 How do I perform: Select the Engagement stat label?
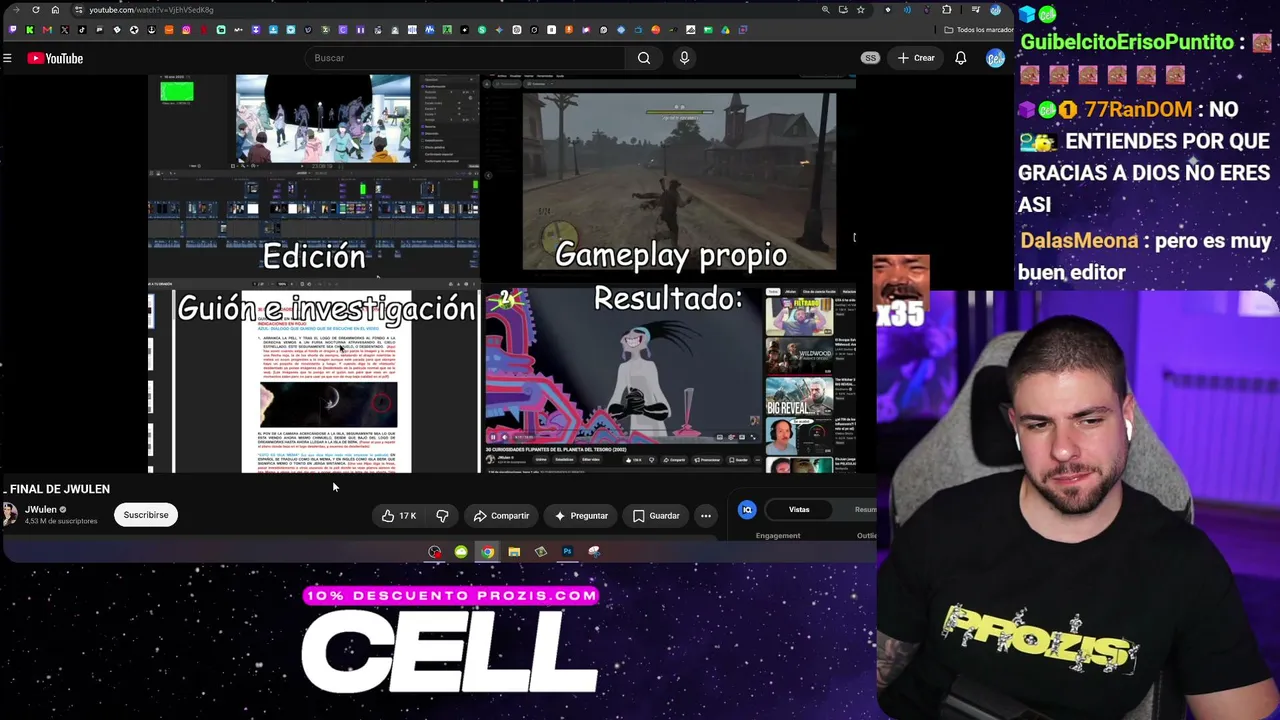point(778,536)
